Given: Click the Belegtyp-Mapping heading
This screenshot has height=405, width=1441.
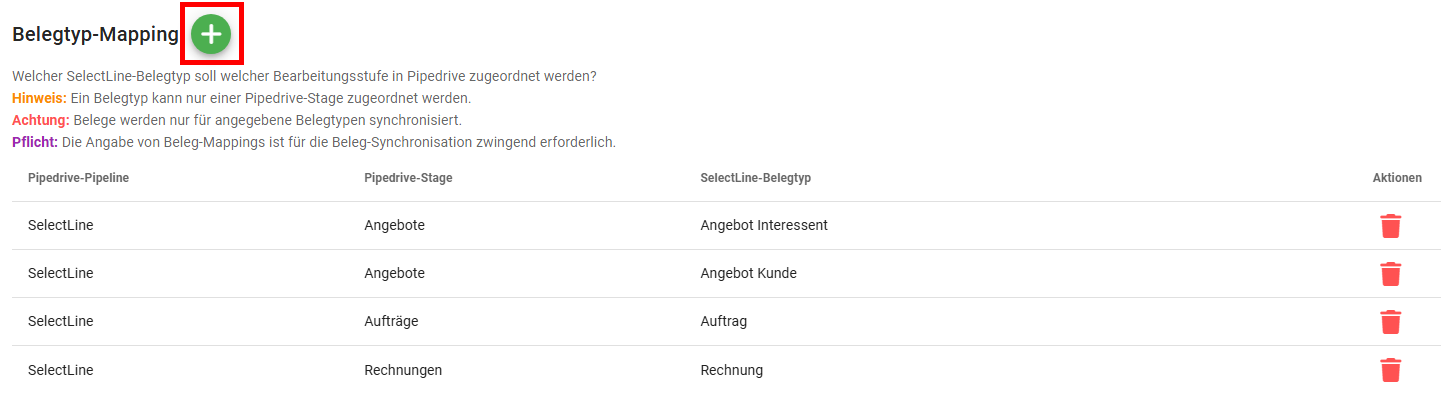Looking at the screenshot, I should [95, 36].
